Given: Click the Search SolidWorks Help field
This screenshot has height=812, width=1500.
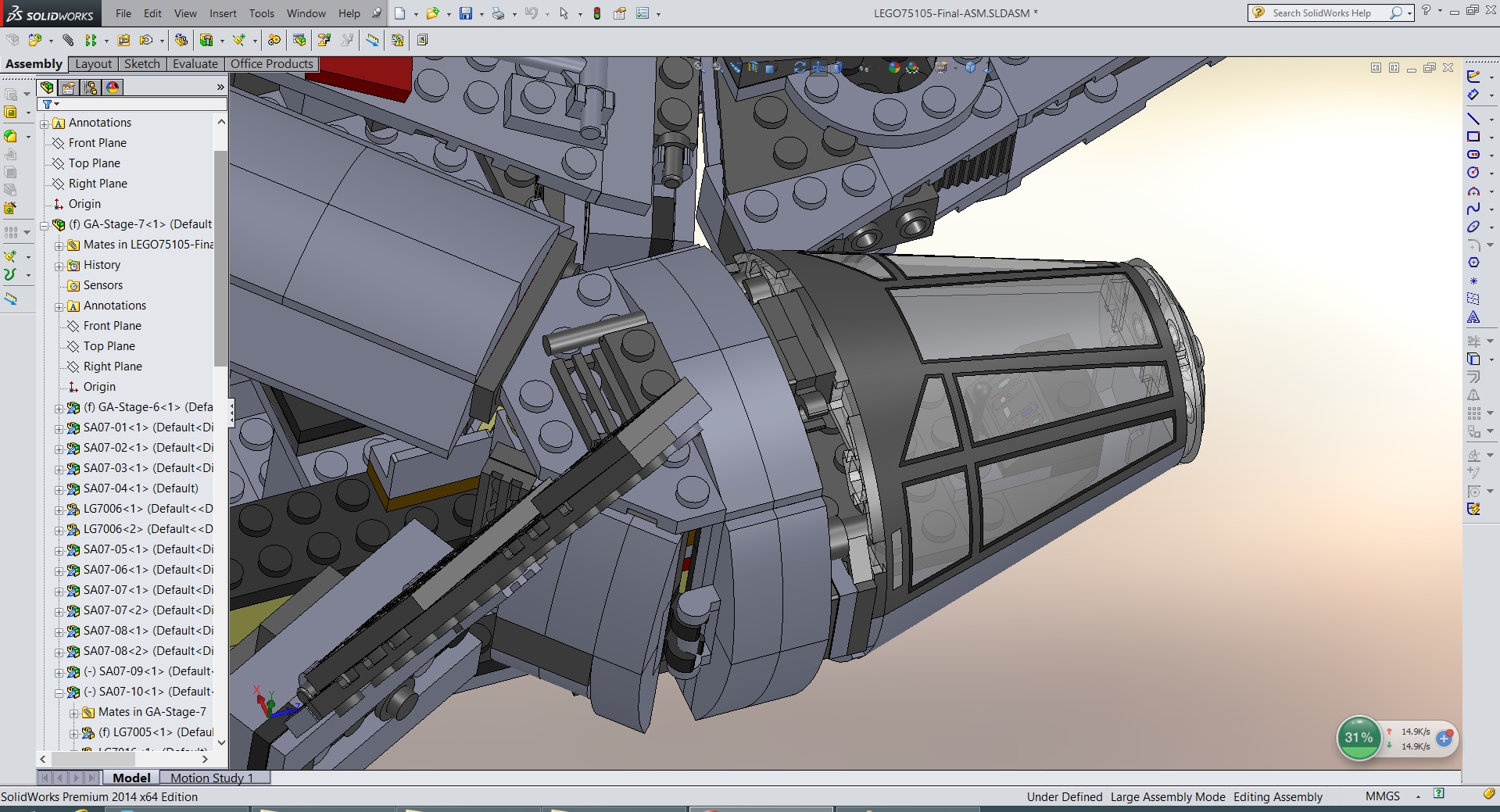Looking at the screenshot, I should 1329,13.
